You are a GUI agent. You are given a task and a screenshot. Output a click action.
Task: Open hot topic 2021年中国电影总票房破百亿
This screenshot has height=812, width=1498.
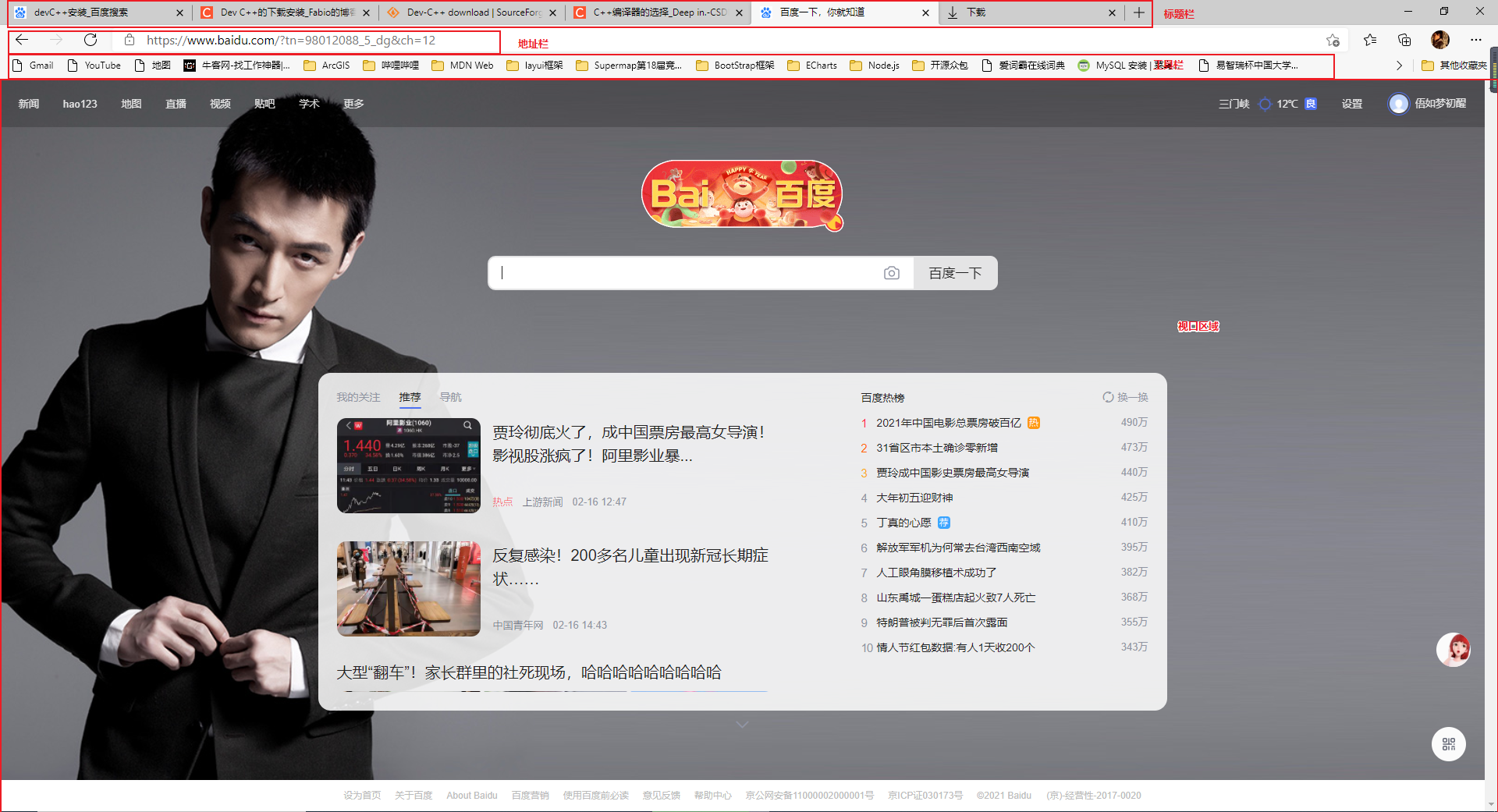pos(948,423)
